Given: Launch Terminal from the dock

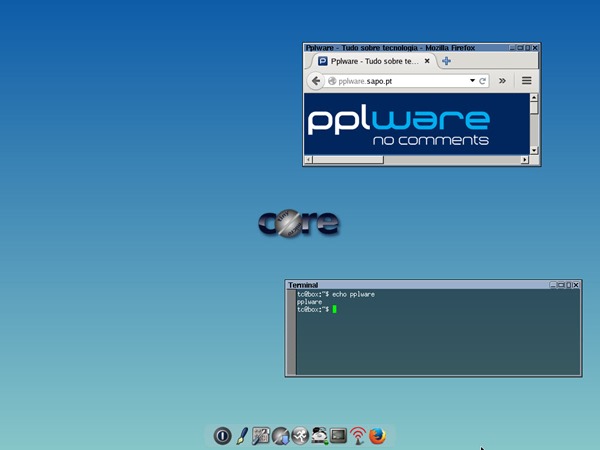Looking at the screenshot, I should click(338, 435).
